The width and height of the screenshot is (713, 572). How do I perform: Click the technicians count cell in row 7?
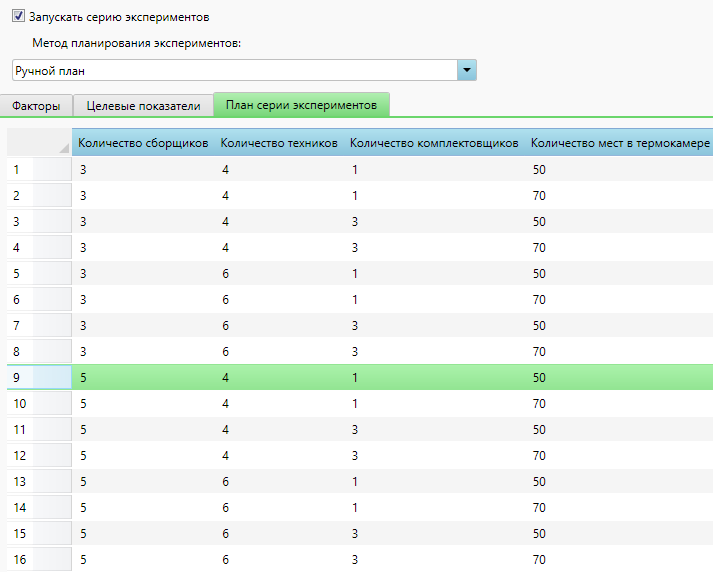pos(278,325)
